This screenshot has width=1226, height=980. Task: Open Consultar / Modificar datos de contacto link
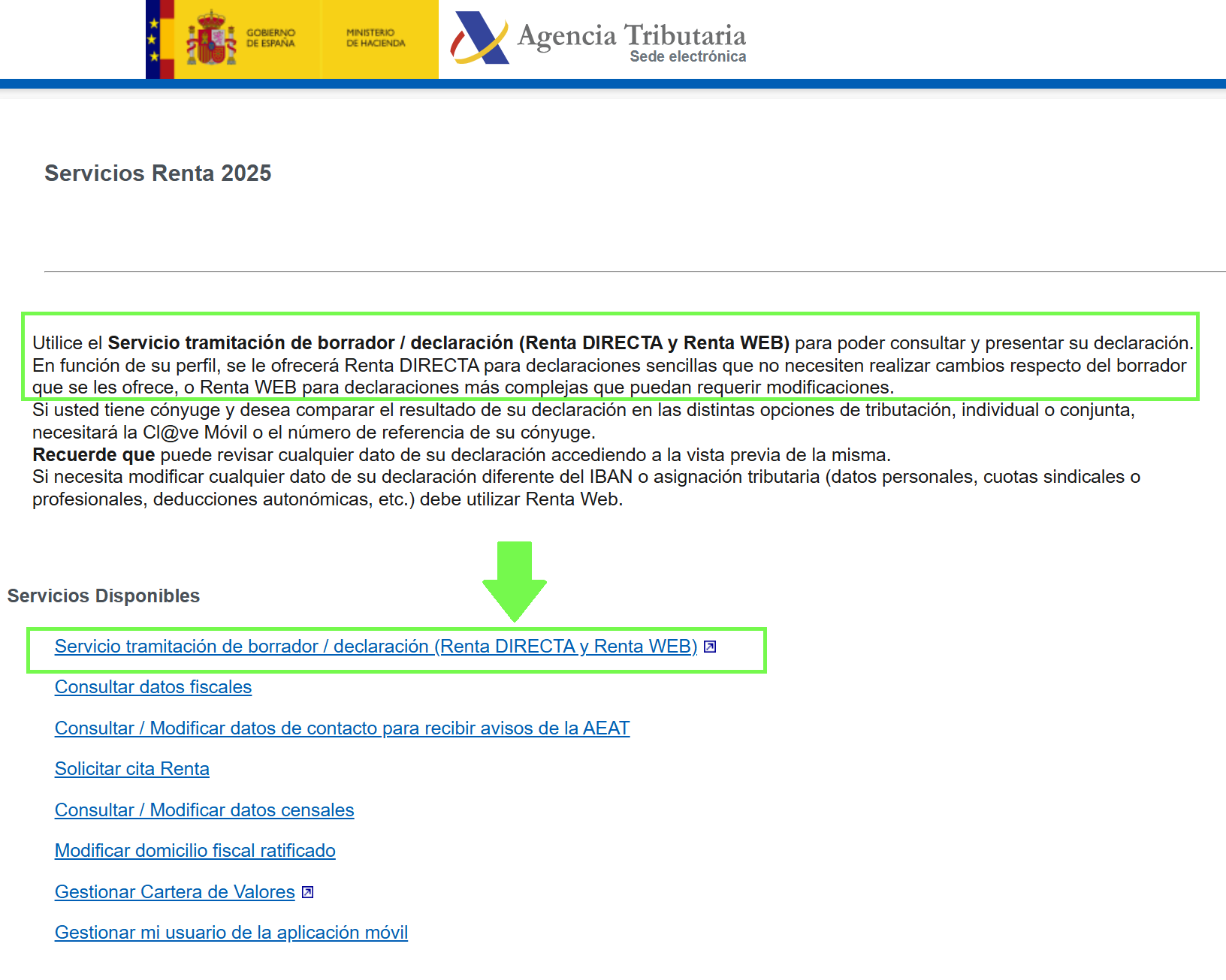coord(342,728)
